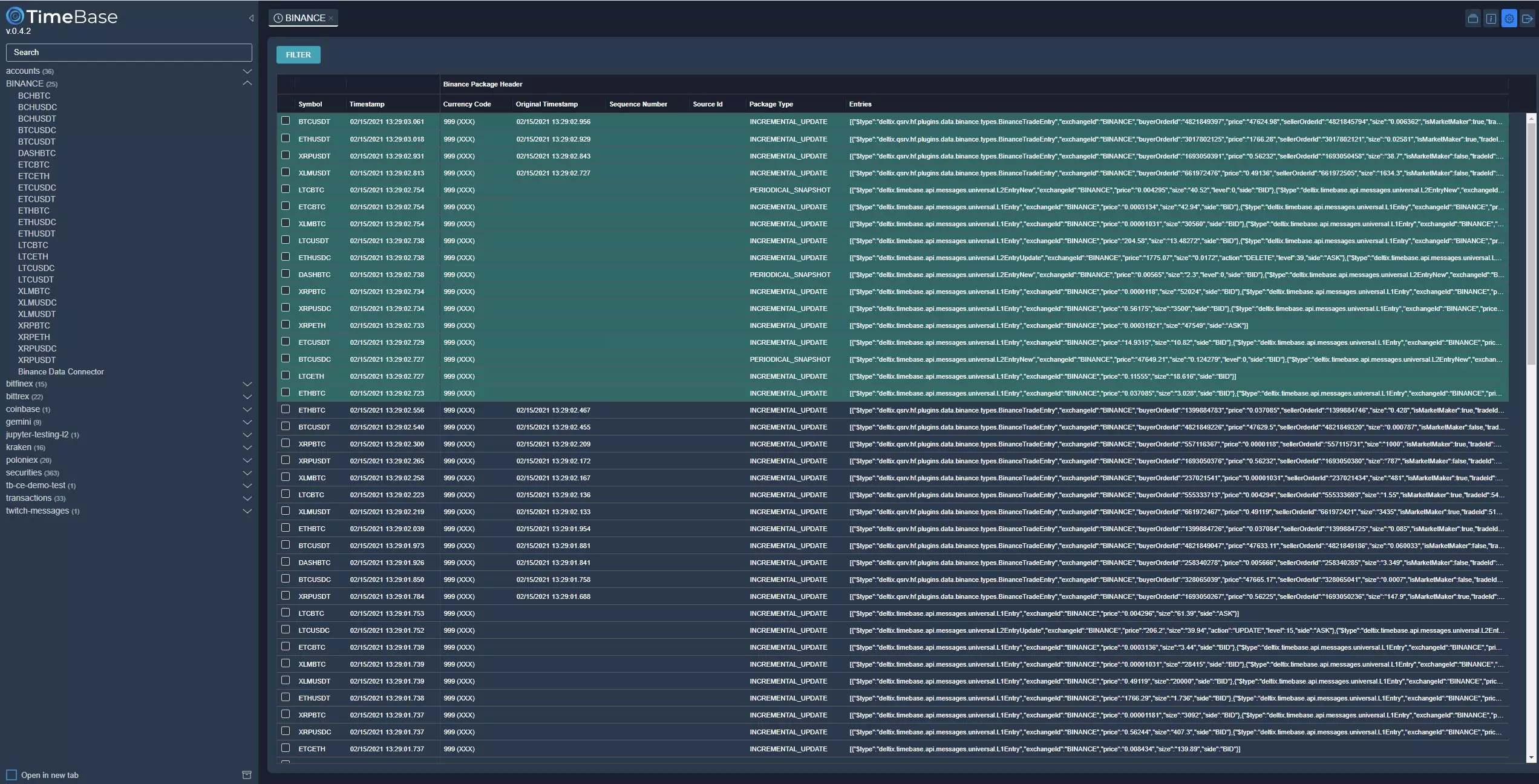Image resolution: width=1539 pixels, height=784 pixels.
Task: Select Binance Data Connector in sidebar
Action: 60,371
